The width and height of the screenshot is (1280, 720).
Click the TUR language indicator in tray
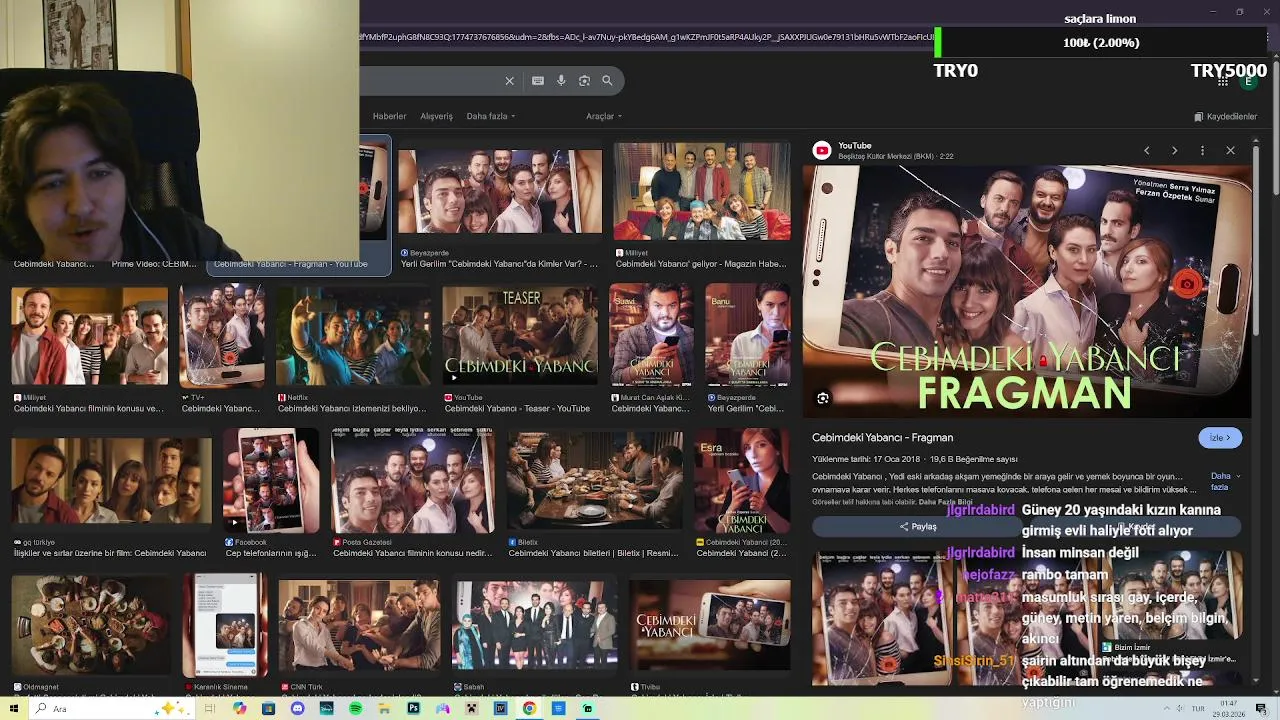[x=1198, y=708]
